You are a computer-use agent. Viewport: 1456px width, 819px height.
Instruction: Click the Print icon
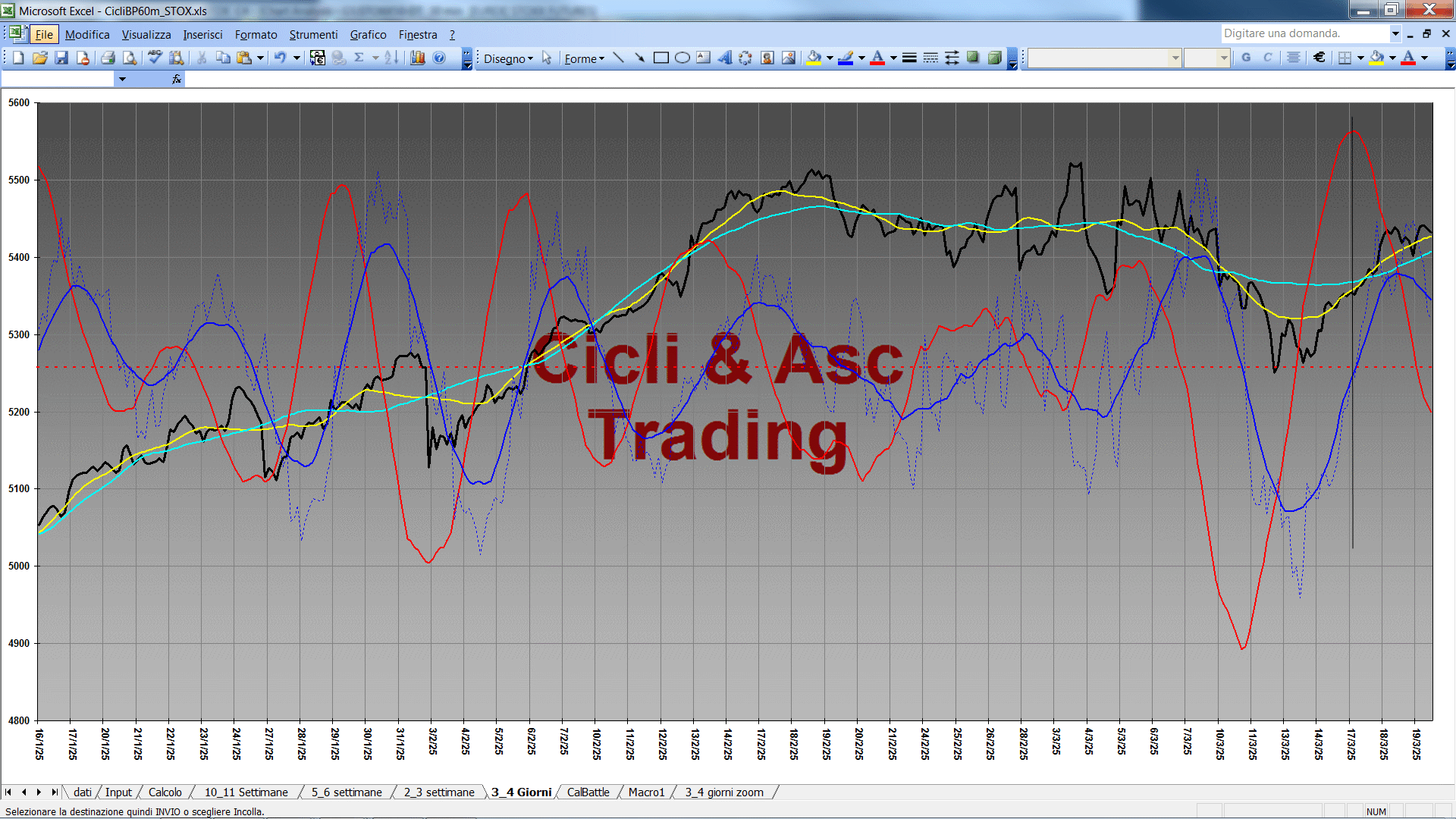pos(108,58)
